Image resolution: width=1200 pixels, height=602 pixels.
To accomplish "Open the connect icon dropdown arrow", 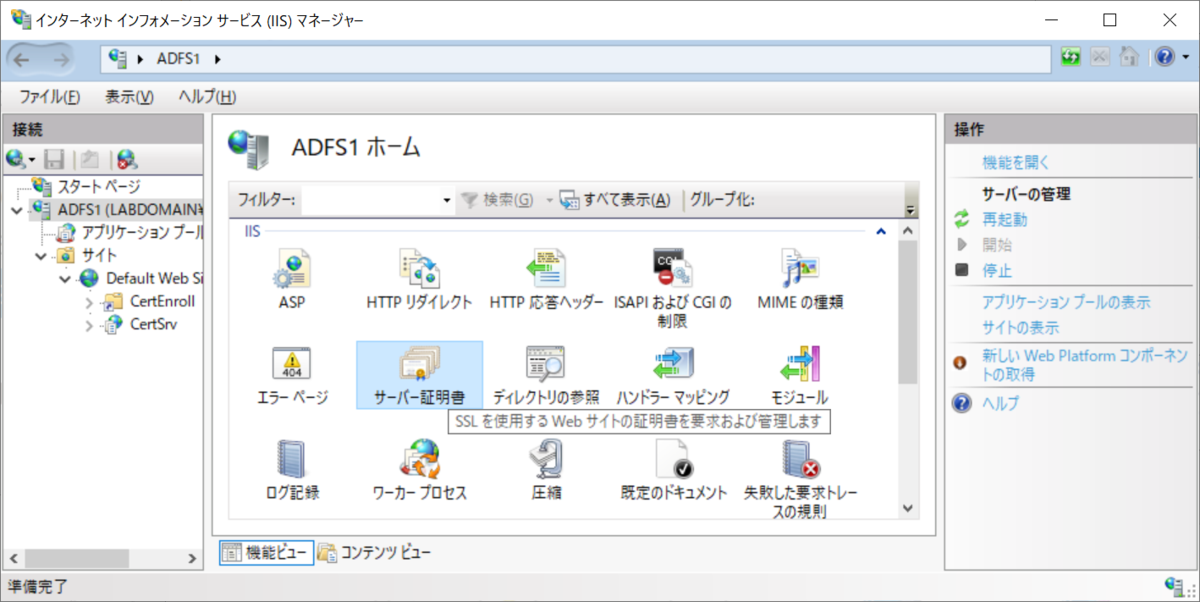I will pos(32,159).
